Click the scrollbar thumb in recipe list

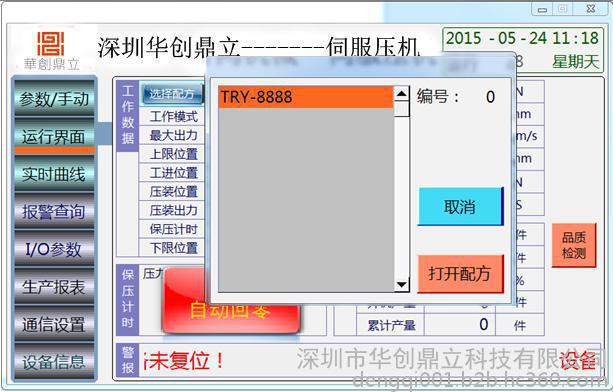(x=401, y=109)
